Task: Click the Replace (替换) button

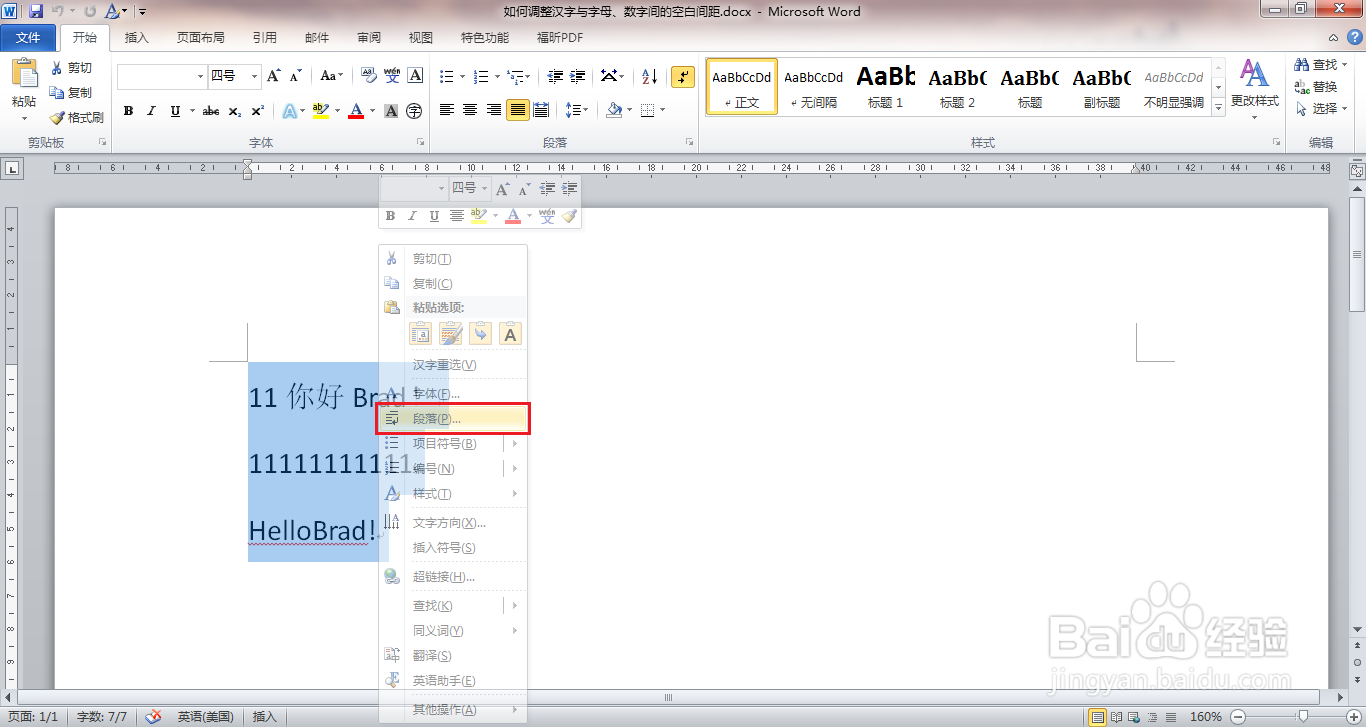Action: click(1316, 87)
